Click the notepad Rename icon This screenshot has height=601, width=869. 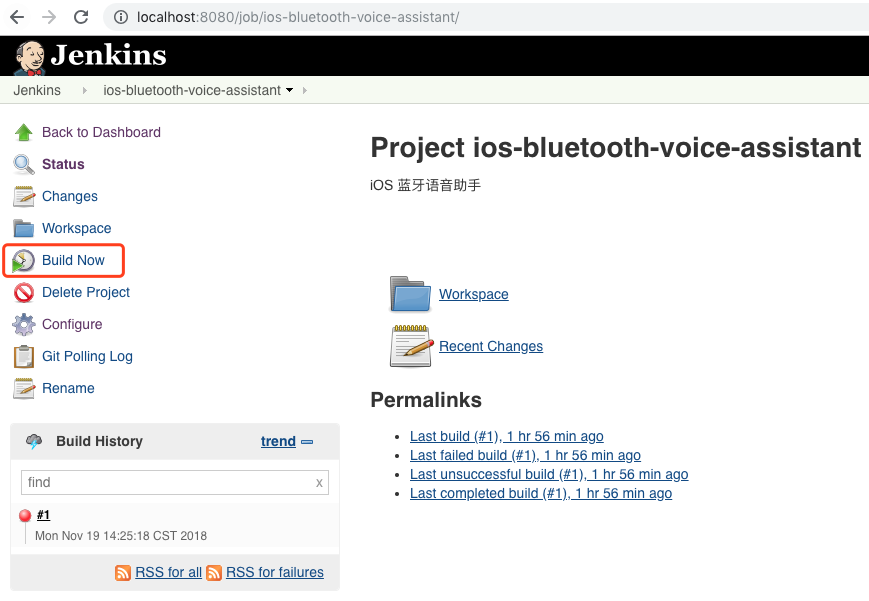(x=23, y=389)
